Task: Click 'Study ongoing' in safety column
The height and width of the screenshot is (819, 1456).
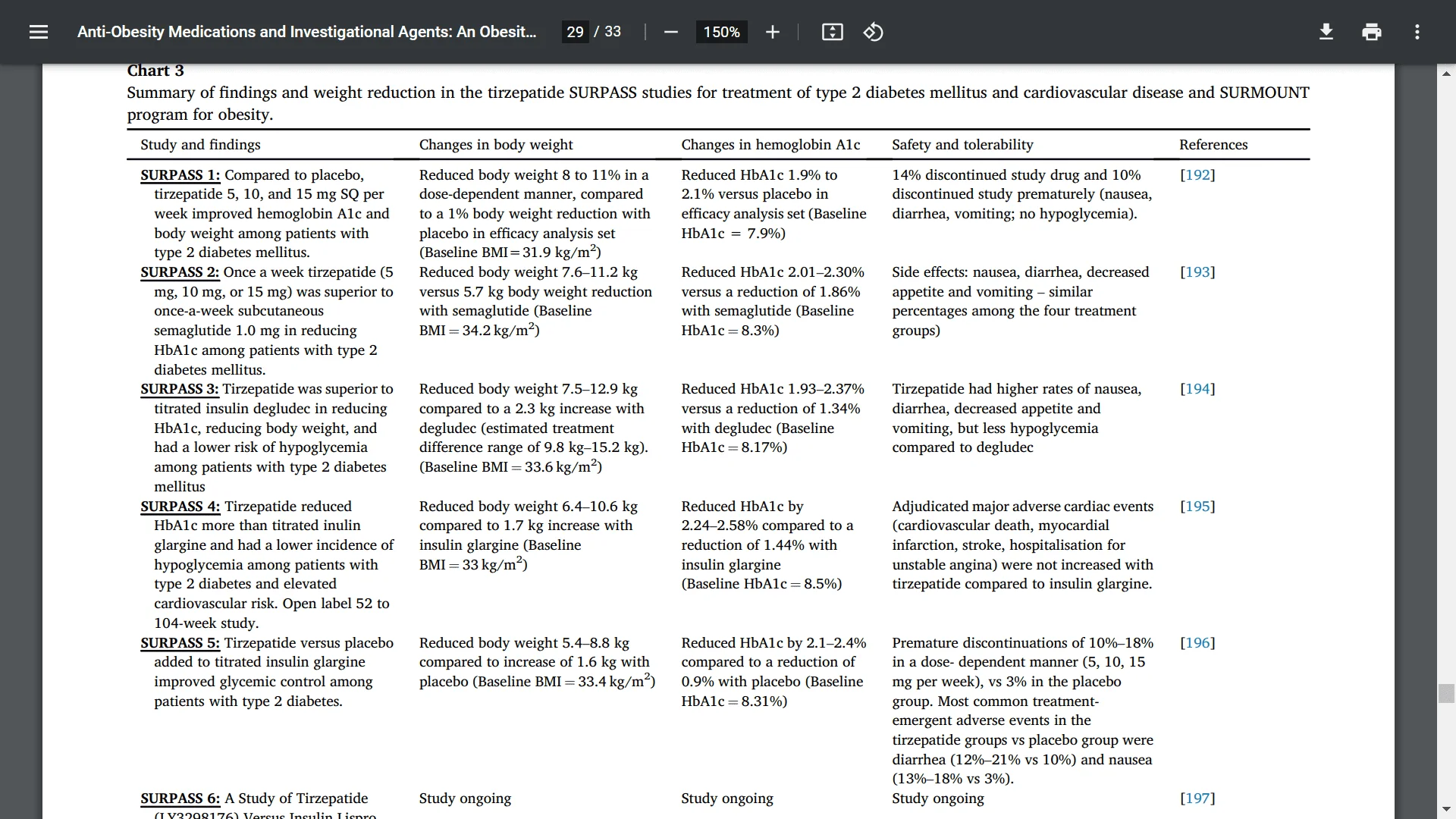Action: 938,799
